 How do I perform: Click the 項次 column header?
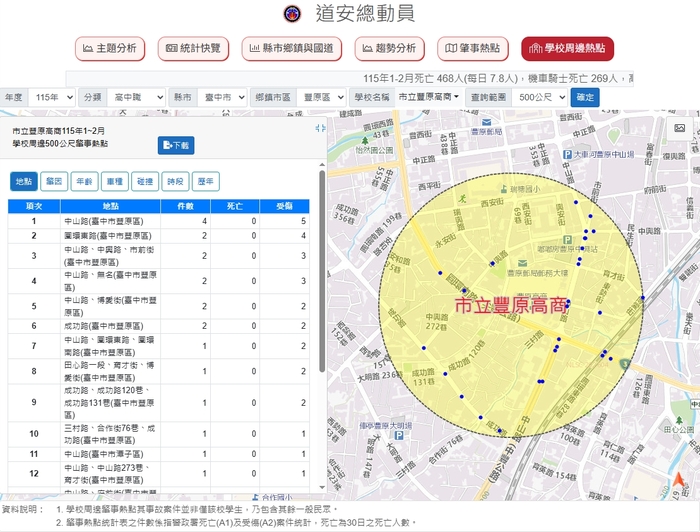point(34,206)
